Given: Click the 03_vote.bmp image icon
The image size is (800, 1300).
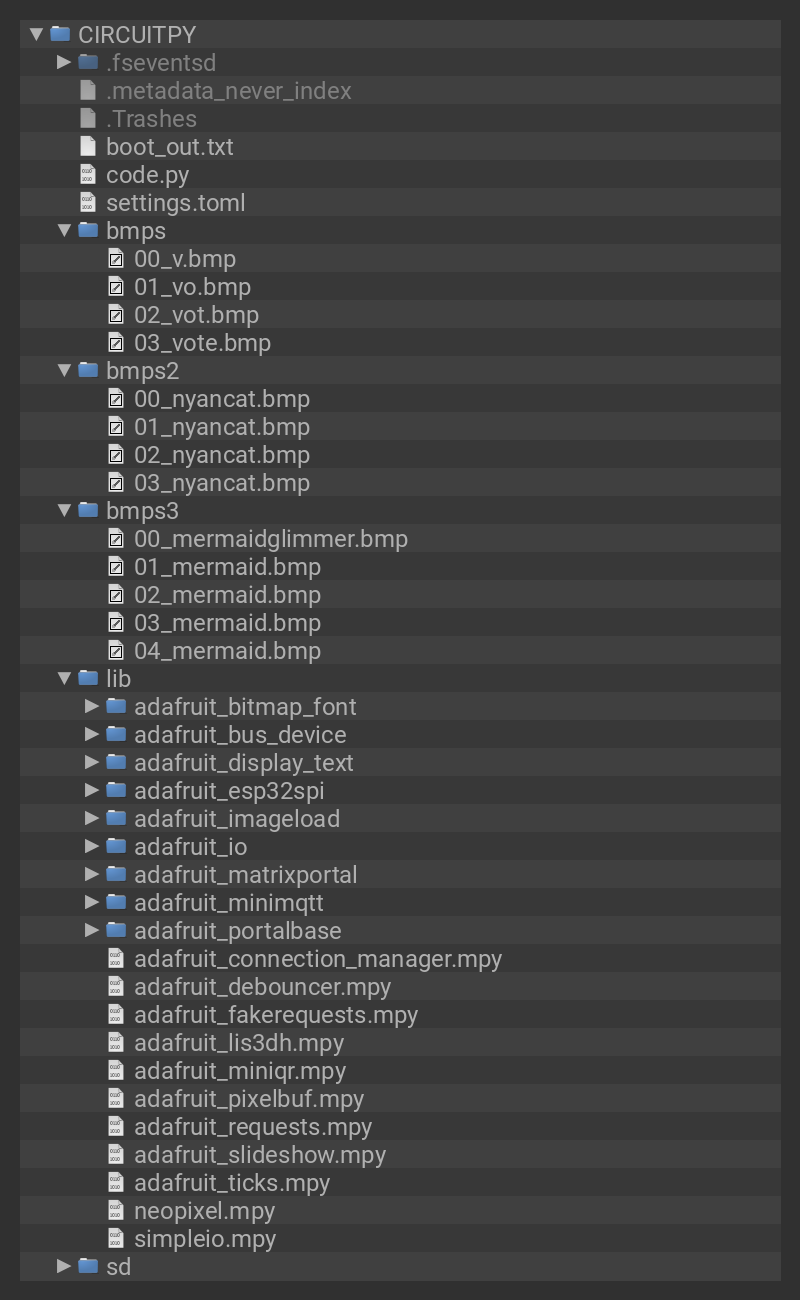Looking at the screenshot, I should click(x=116, y=343).
